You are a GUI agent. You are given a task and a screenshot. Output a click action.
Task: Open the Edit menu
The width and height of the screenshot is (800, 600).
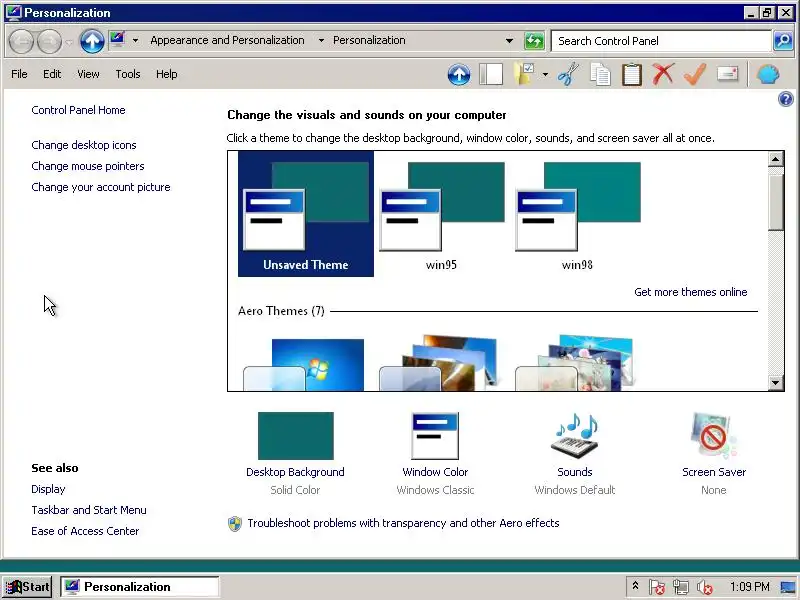point(52,74)
